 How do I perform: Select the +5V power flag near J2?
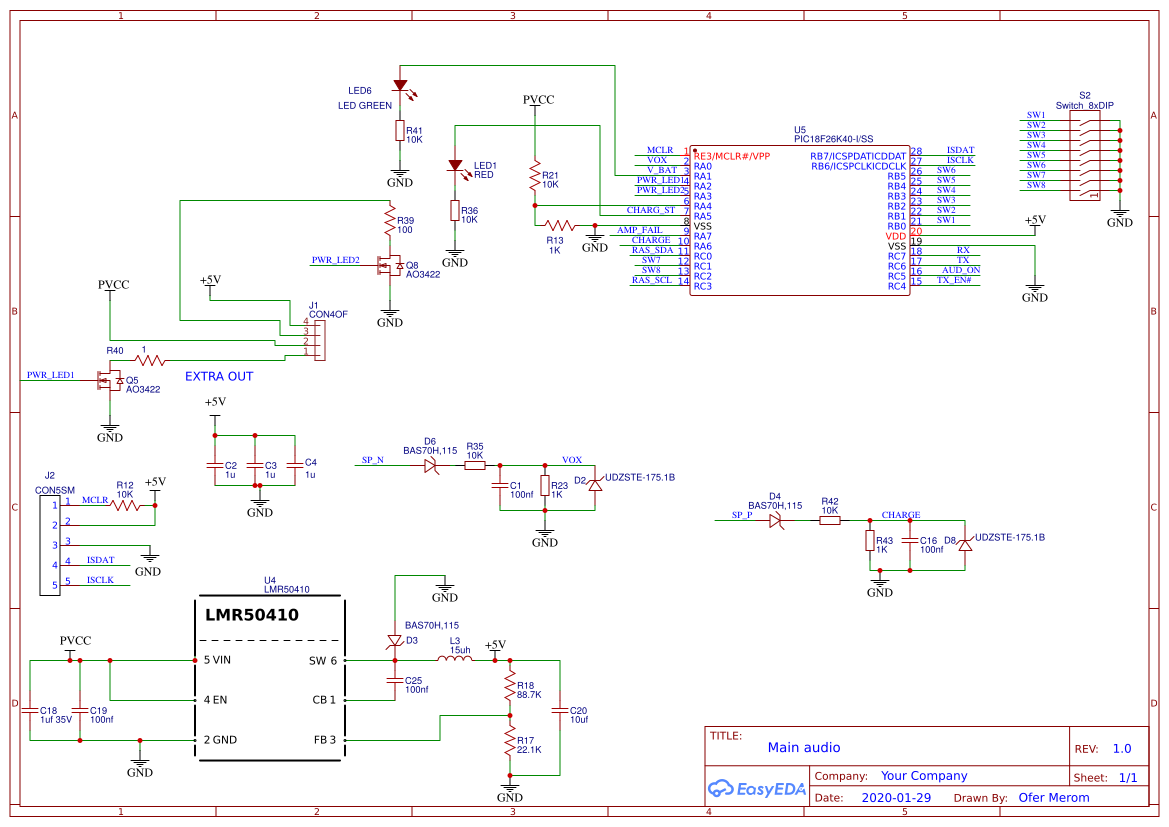tap(155, 485)
